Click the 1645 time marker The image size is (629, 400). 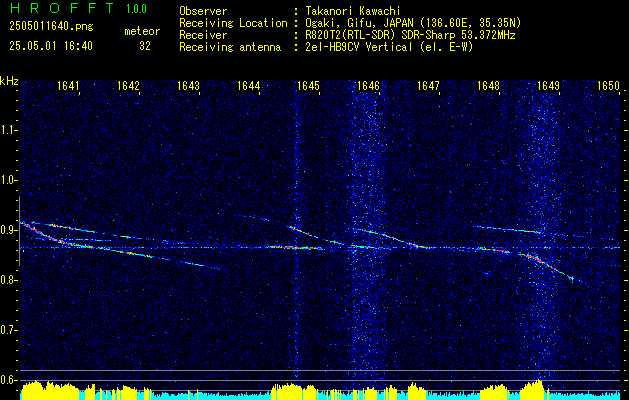308,86
